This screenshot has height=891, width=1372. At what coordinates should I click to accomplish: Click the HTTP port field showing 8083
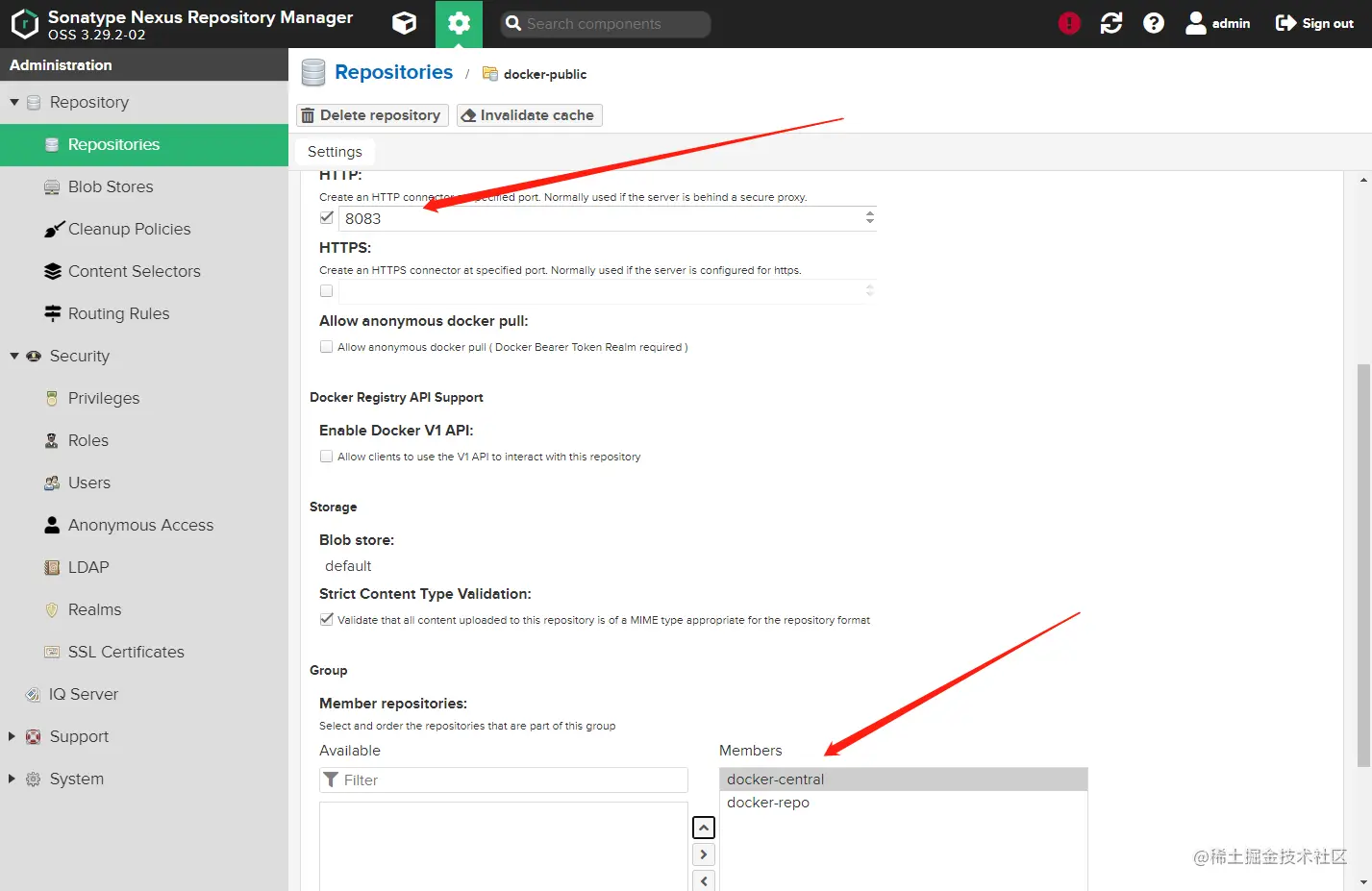point(600,218)
